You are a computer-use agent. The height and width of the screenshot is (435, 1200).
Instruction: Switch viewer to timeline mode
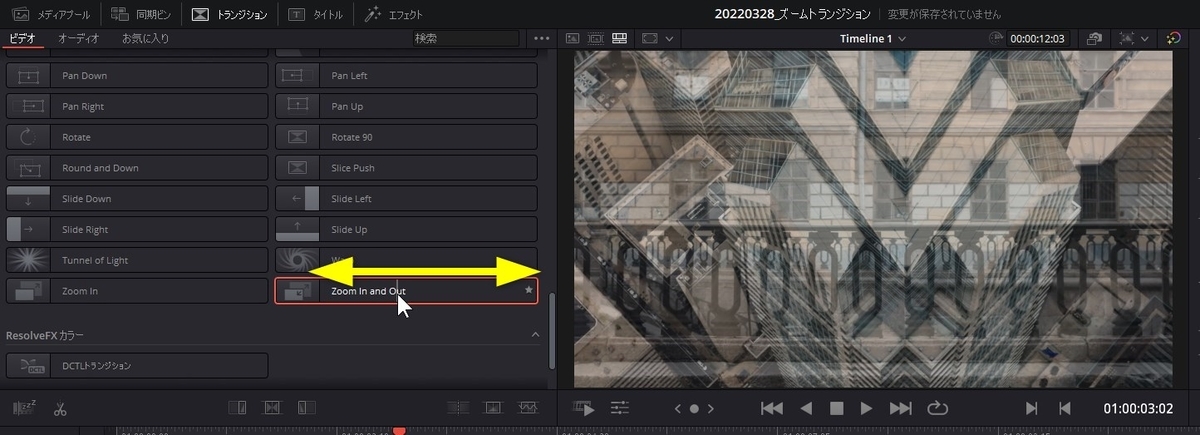pyautogui.click(x=619, y=38)
